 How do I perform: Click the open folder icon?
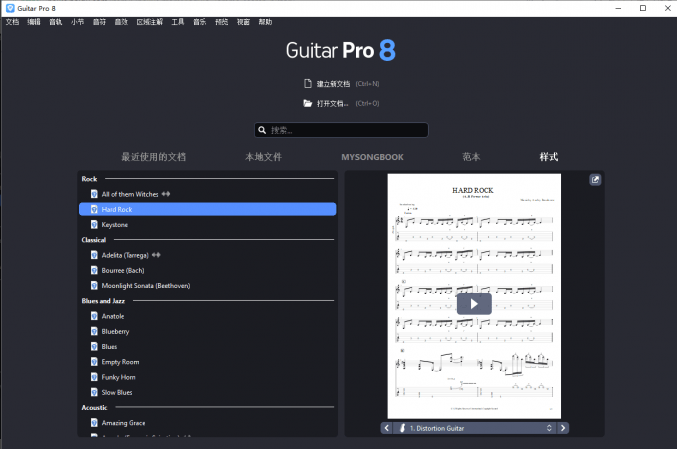(x=307, y=103)
